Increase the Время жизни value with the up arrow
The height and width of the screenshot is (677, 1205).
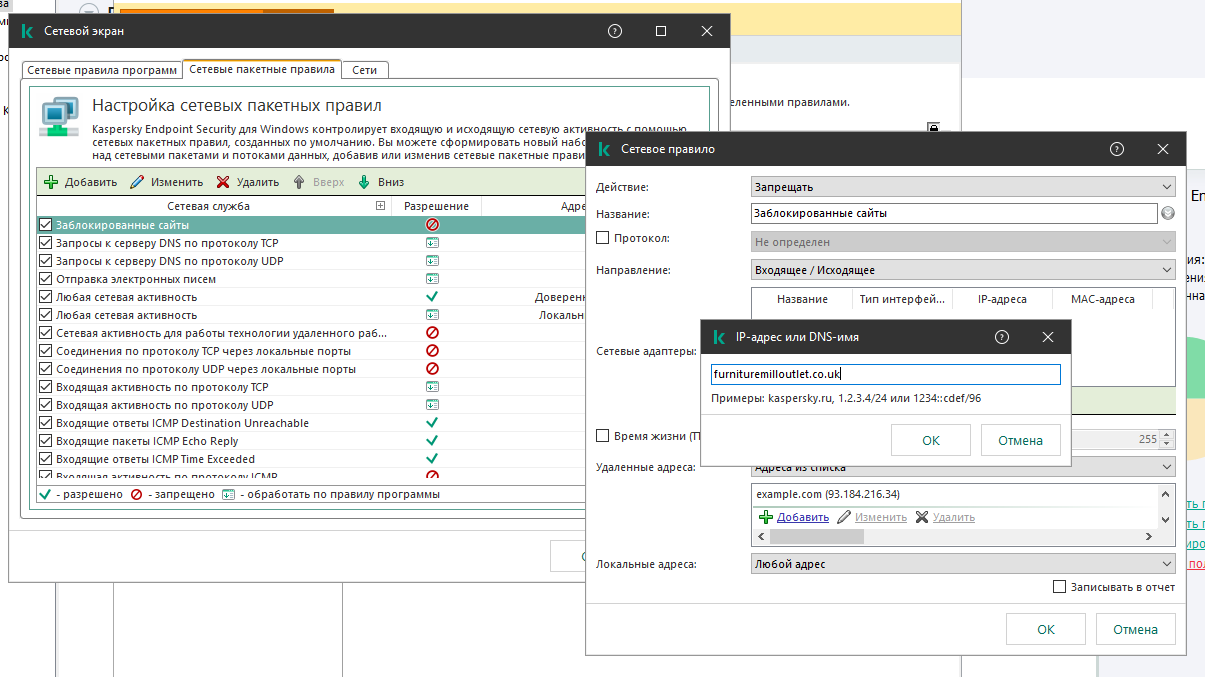pos(1169,435)
